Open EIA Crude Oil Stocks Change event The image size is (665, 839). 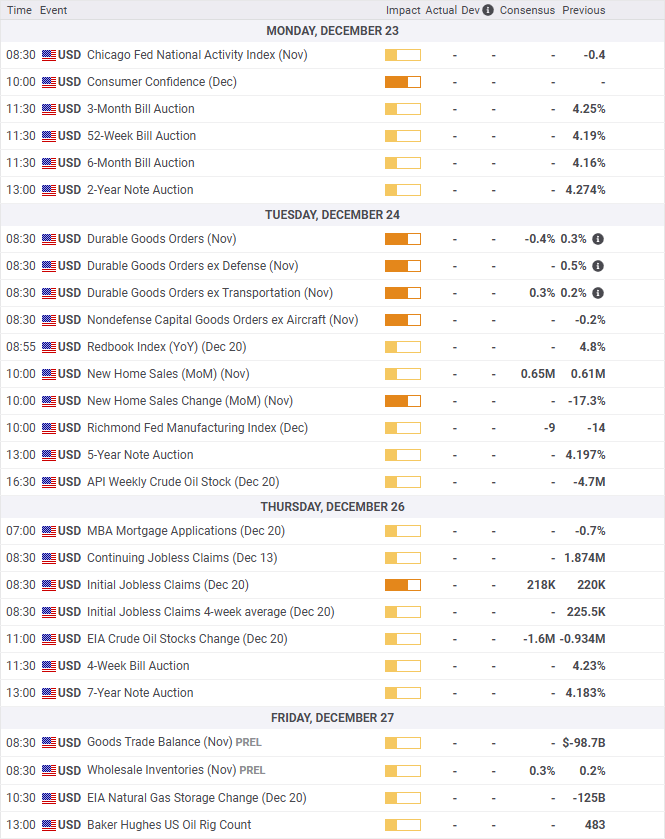pyautogui.click(x=187, y=639)
